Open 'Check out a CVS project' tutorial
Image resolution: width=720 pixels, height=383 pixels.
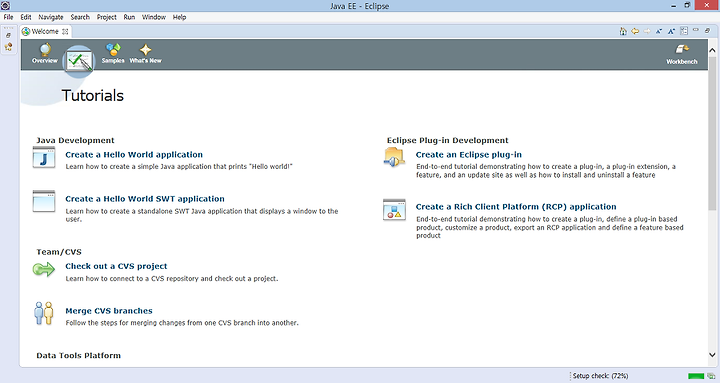point(116,266)
